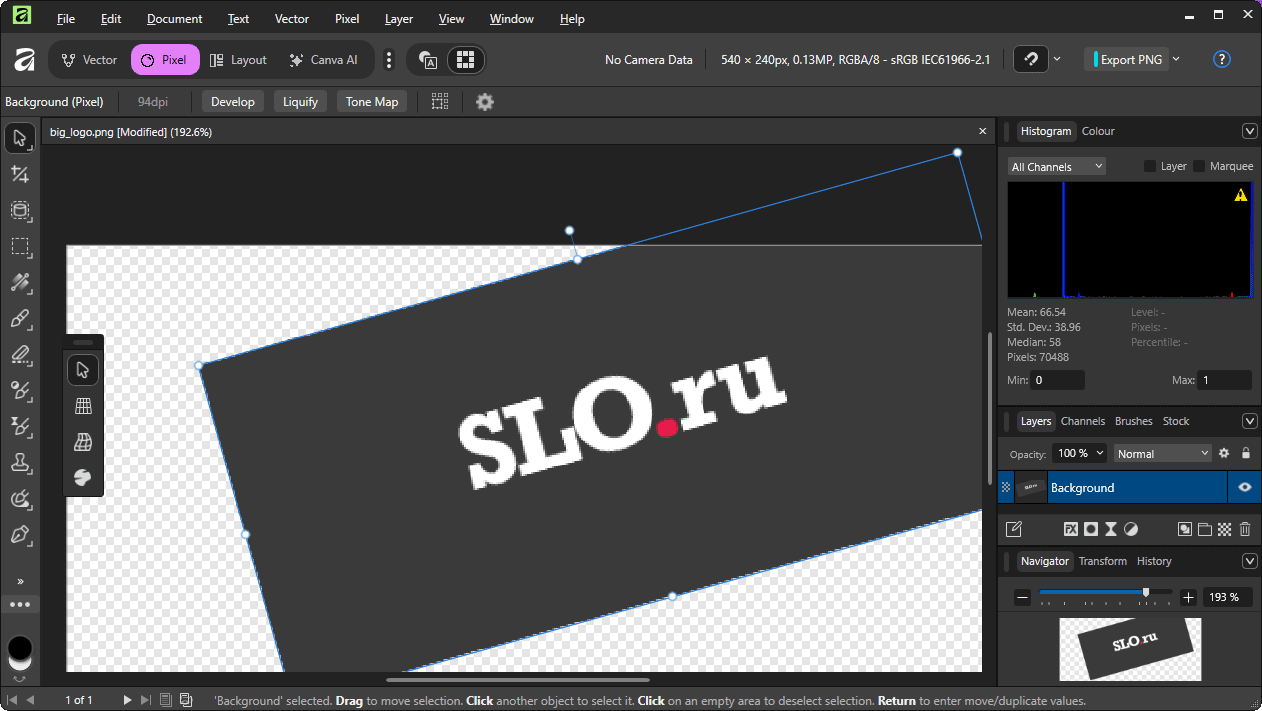Viewport: 1262px width, 711px height.
Task: Select the Move tool
Action: 20,138
